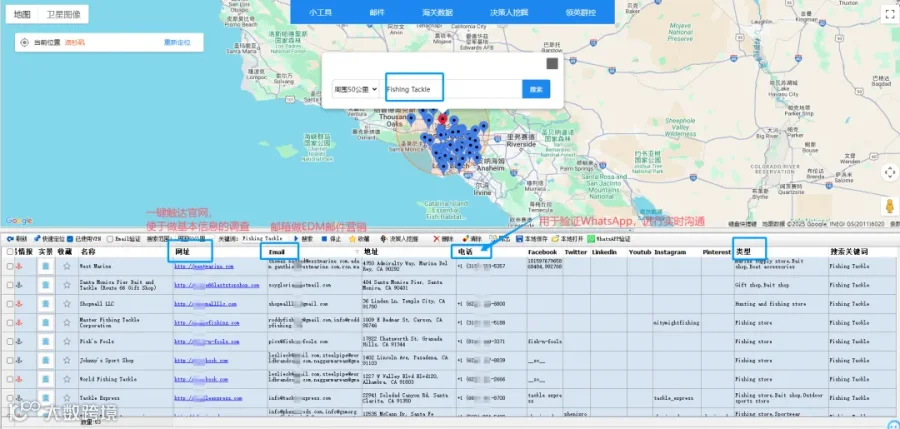Open the 搜索范围 dropdown in grid toolbar
Image resolution: width=900 pixels, height=429 pixels.
194,238
